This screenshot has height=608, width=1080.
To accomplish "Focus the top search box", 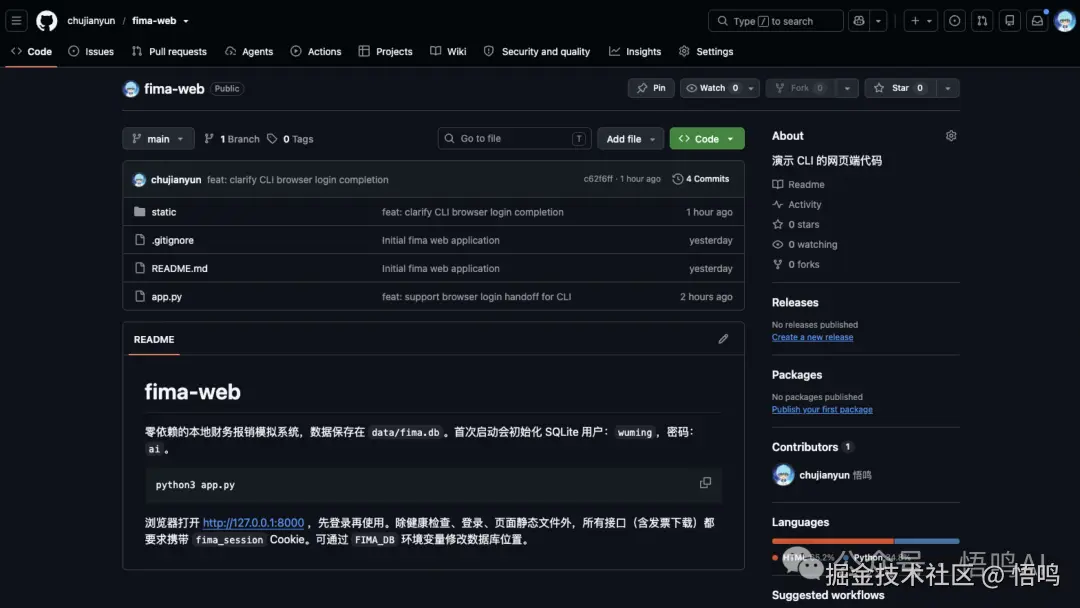I will click(776, 21).
